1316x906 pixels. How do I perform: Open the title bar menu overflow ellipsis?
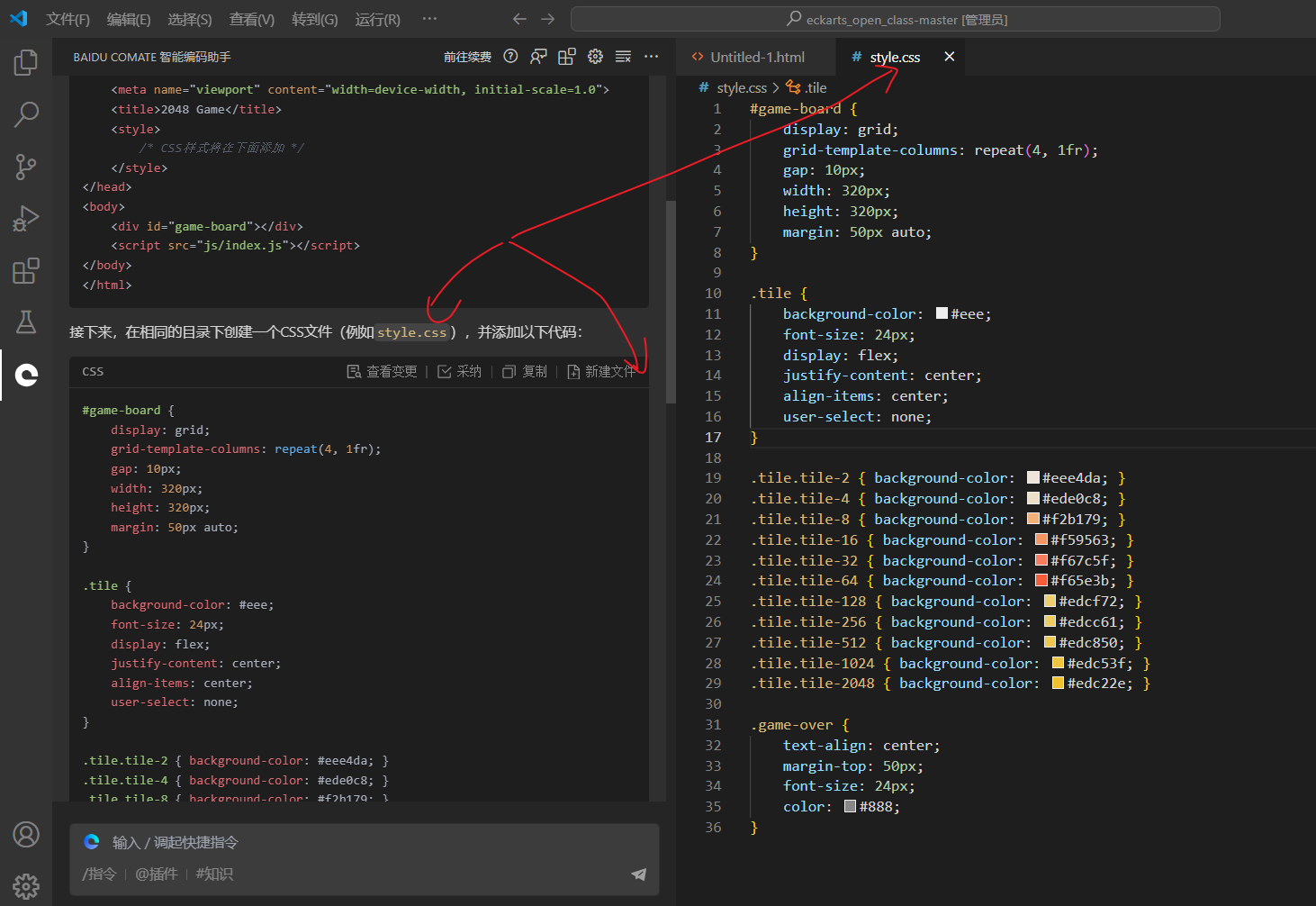pos(429,19)
